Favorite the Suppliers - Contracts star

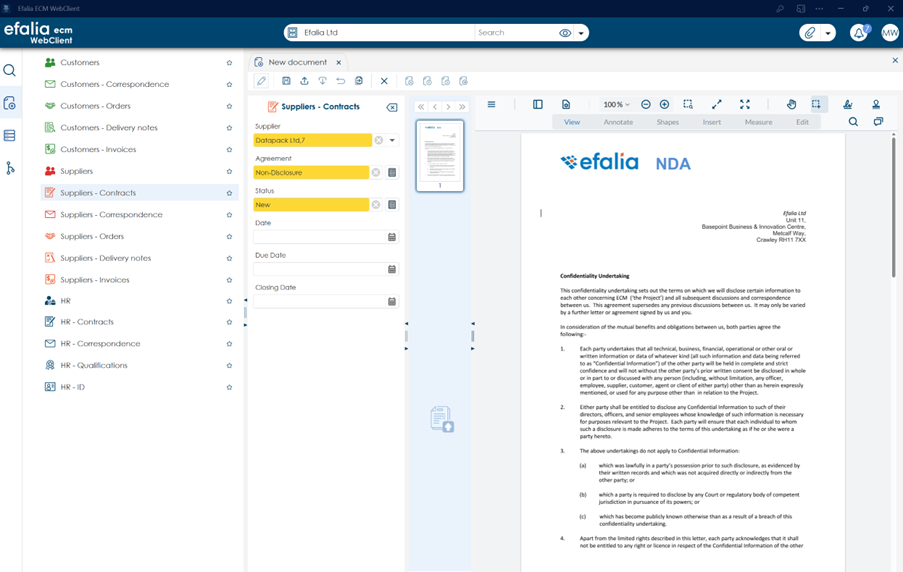(x=229, y=193)
